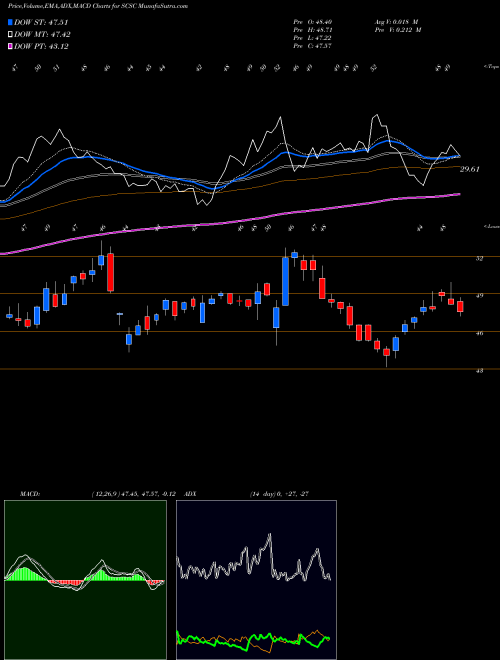This screenshot has height=660, width=500.
Task: Click the chart title mentioning SCSC MunafaSutra.com
Action: 98,6
